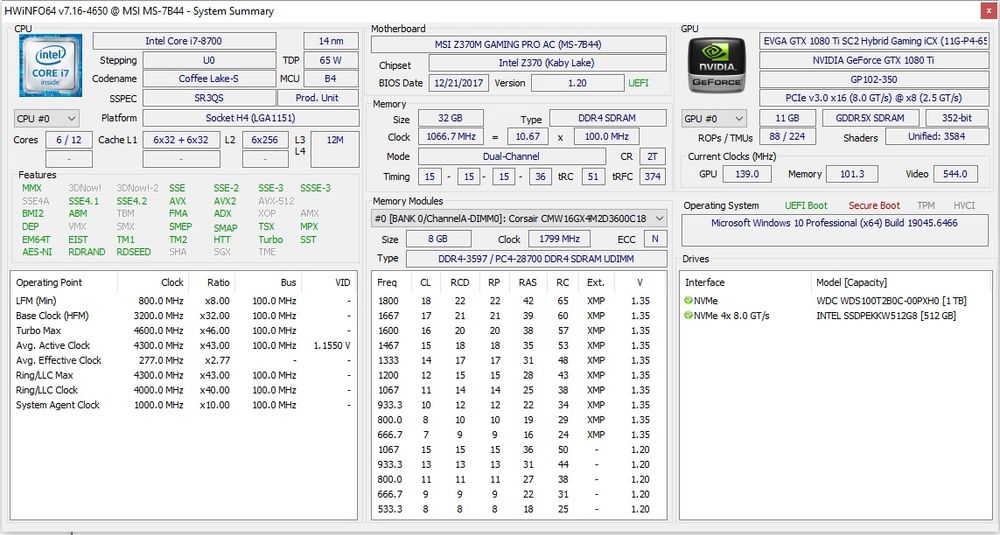Open the CPU #0 selector dropdown
Screen dimensions: 1000x535
pos(47,119)
